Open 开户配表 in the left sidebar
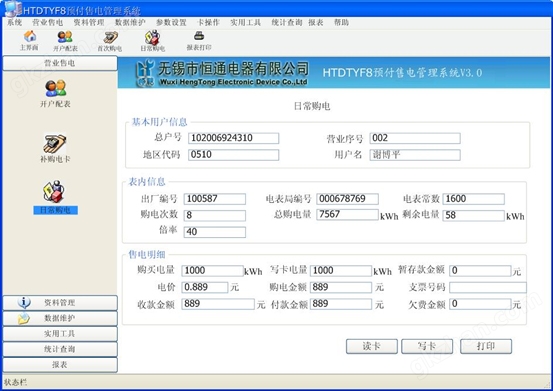Image resolution: width=553 pixels, height=391 pixels. (55, 94)
